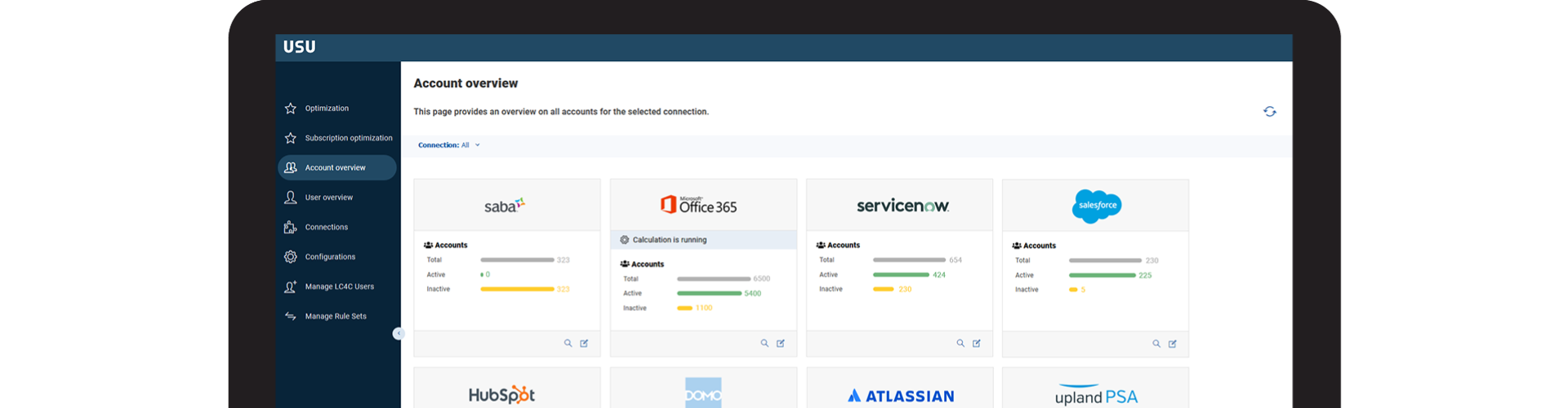Click the saba magnifier icon
The width and height of the screenshot is (1568, 408).
coord(568,344)
